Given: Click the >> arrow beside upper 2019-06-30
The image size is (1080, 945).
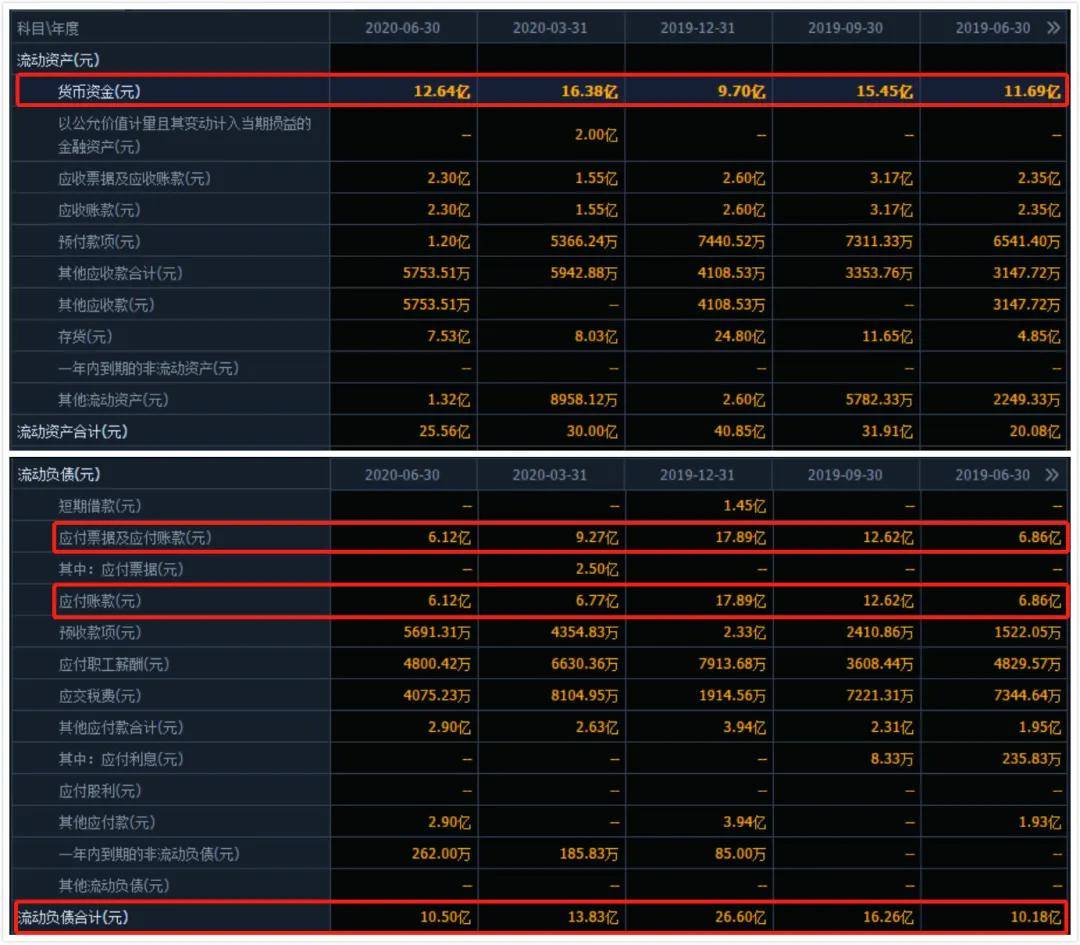Looking at the screenshot, I should (1053, 28).
